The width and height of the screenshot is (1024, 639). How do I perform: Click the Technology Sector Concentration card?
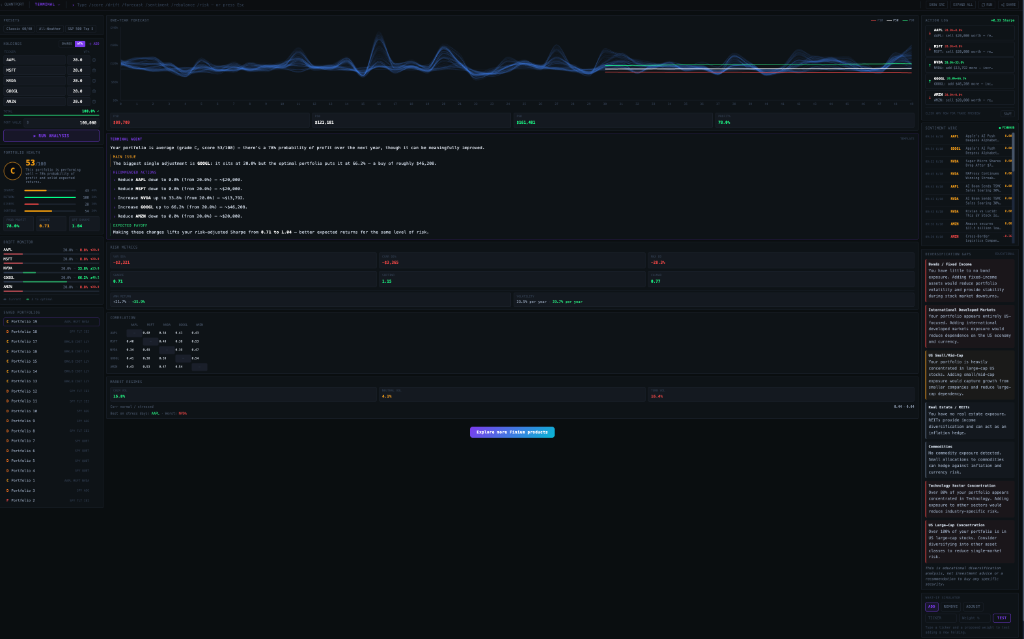(x=969, y=499)
